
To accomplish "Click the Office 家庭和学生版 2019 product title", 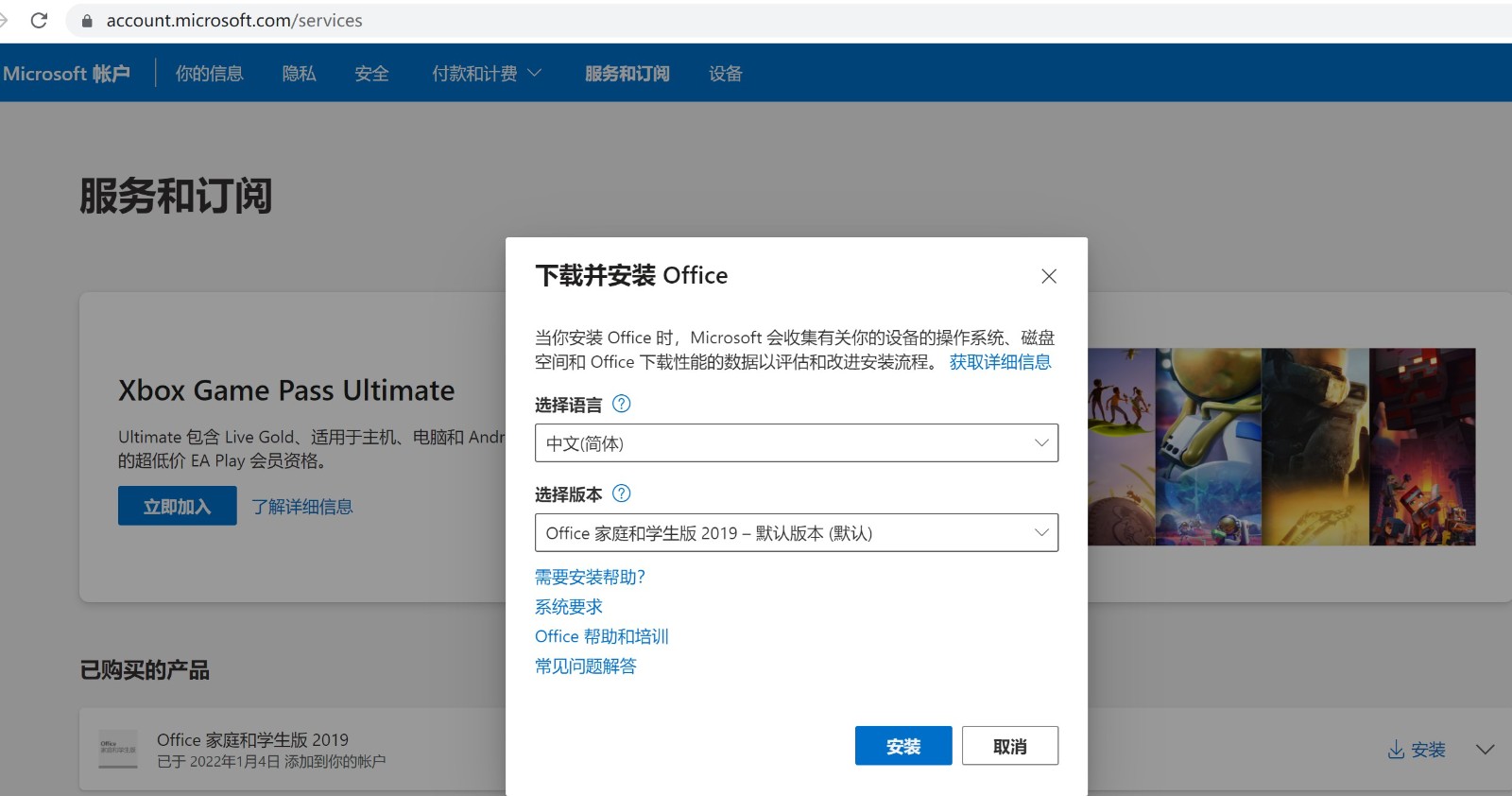I will pyautogui.click(x=252, y=739).
